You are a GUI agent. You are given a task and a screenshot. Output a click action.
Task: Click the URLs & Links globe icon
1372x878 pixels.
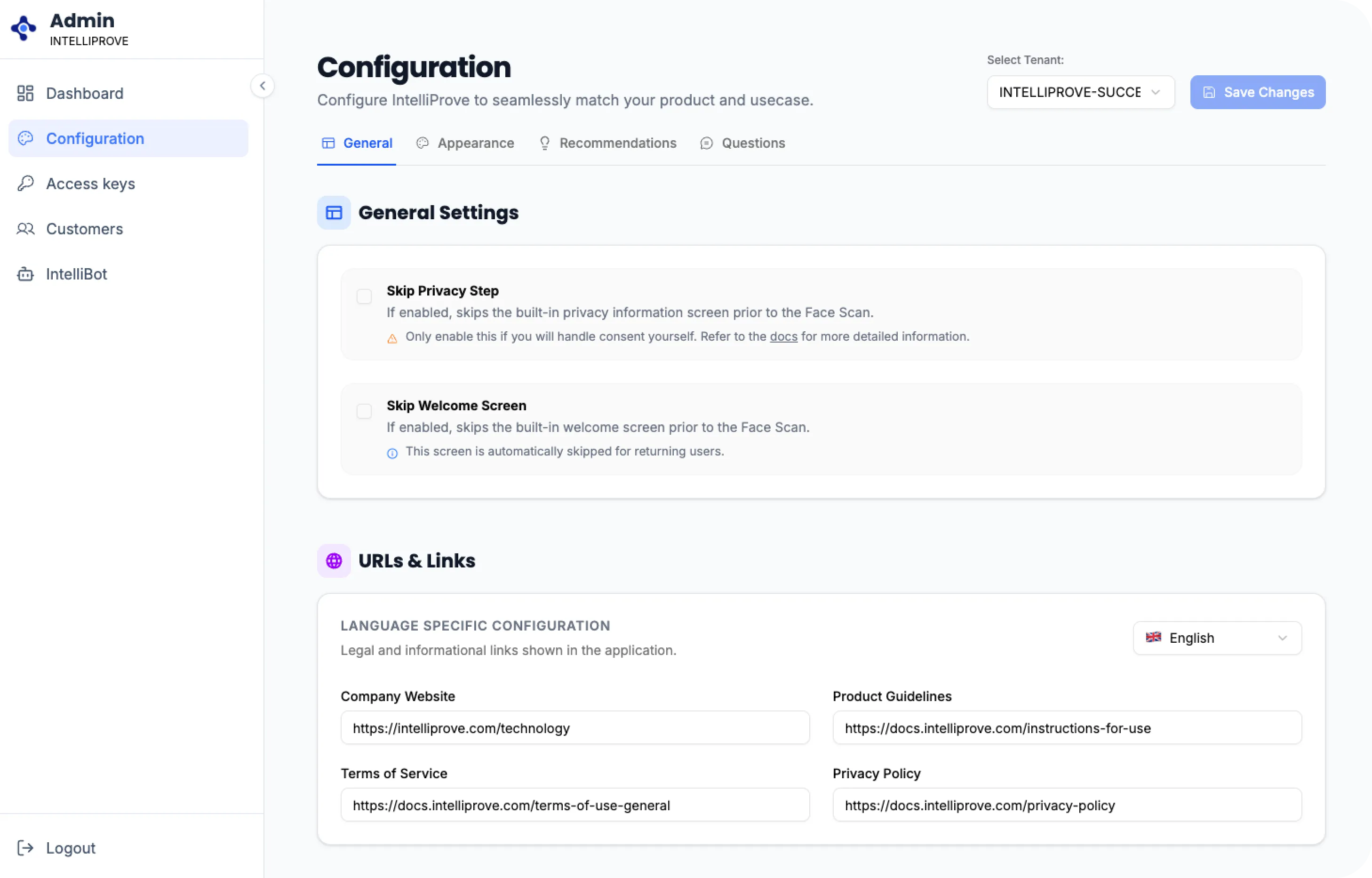click(334, 560)
